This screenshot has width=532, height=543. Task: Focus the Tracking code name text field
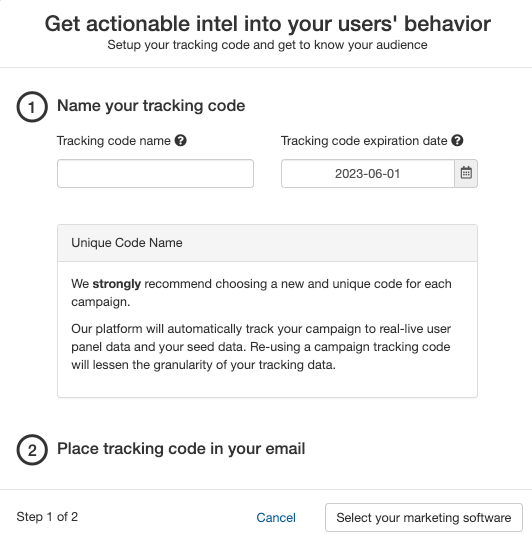click(x=155, y=173)
